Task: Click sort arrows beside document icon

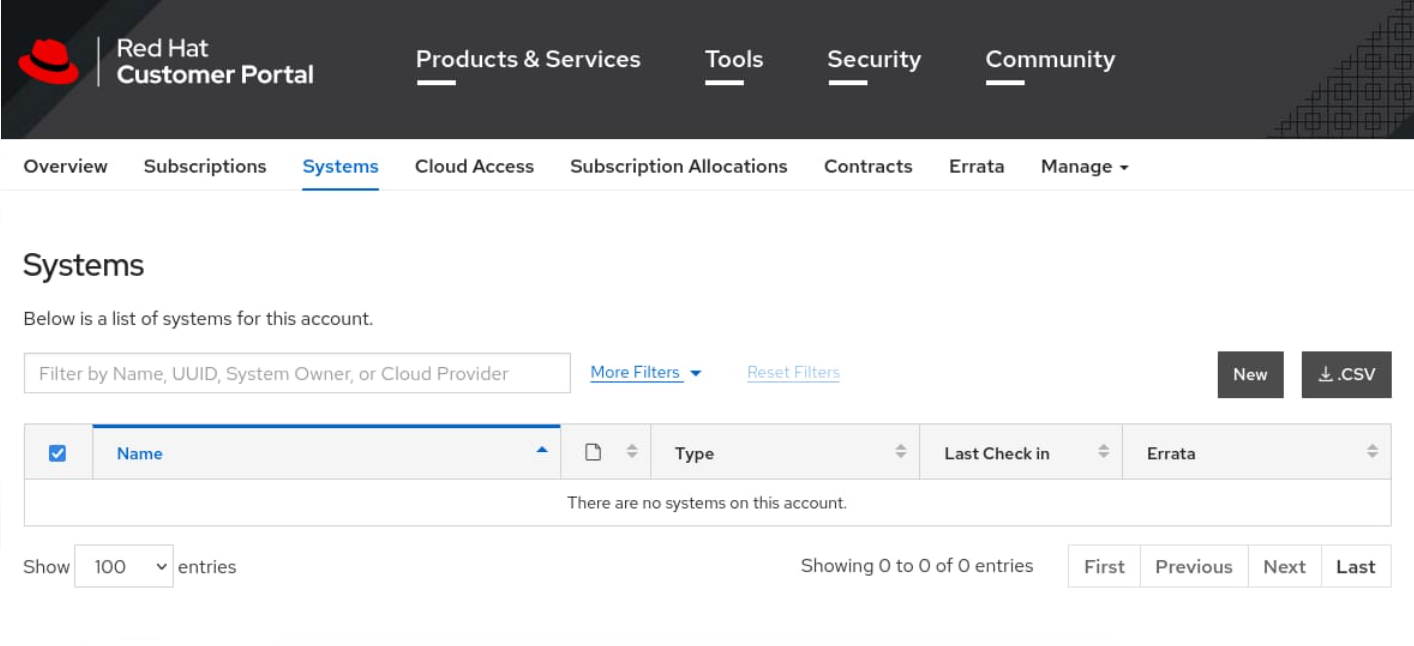Action: pos(631,452)
